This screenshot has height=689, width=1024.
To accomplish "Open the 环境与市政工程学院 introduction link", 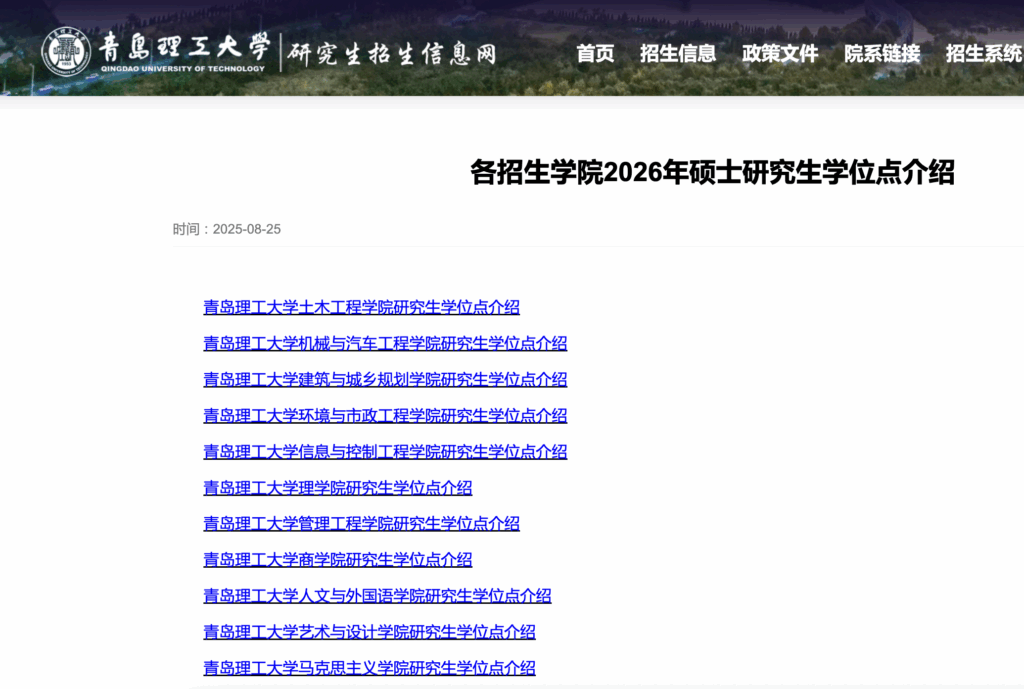I will (x=385, y=415).
